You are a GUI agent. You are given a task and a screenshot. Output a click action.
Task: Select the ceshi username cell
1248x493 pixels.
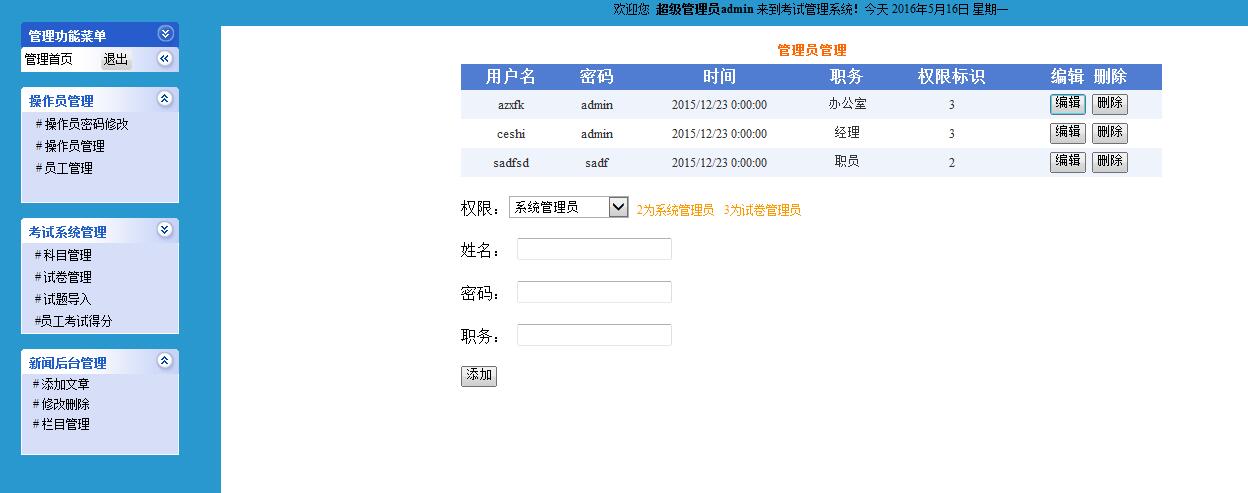coord(511,134)
